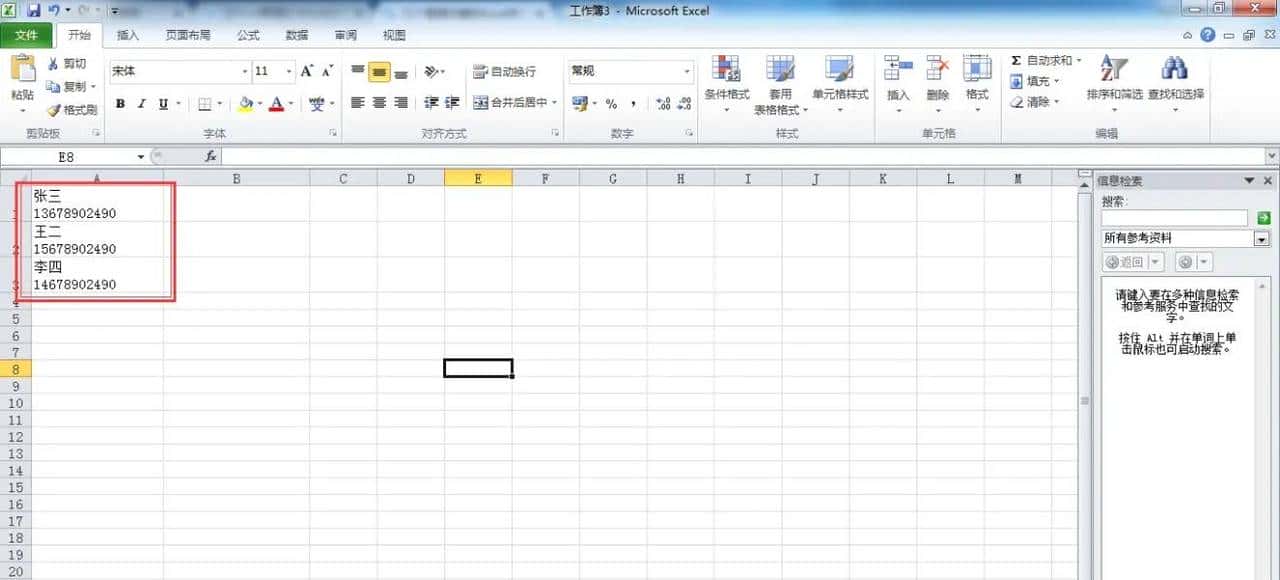Click the Increase Indent icon

(x=452, y=103)
